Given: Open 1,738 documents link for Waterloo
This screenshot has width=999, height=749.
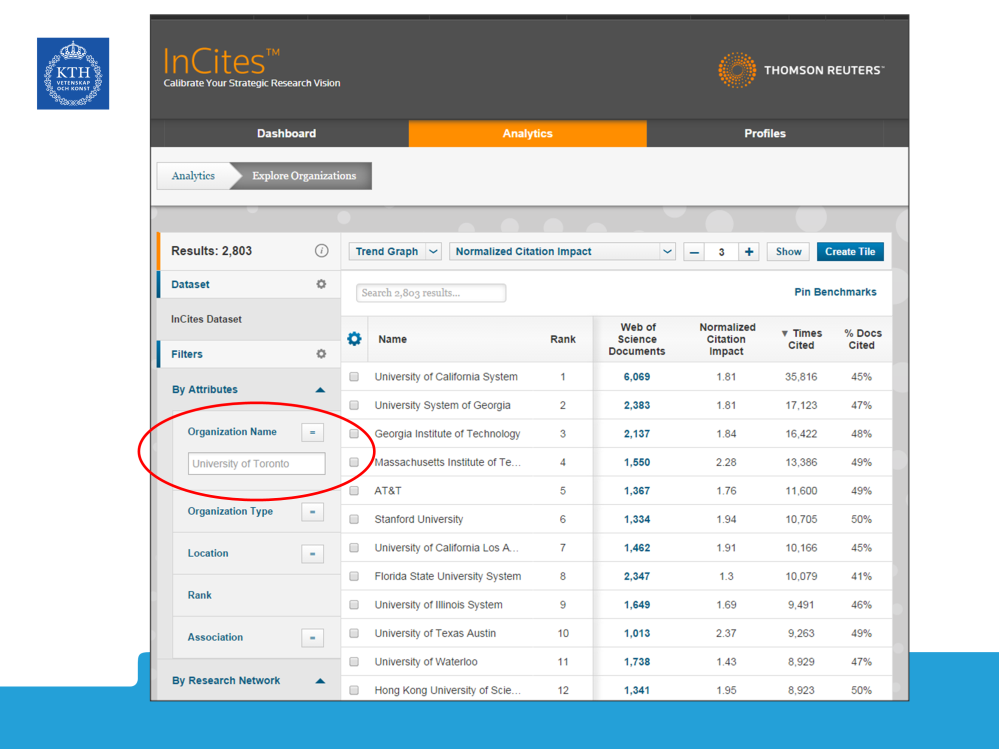Looking at the screenshot, I should [x=636, y=662].
